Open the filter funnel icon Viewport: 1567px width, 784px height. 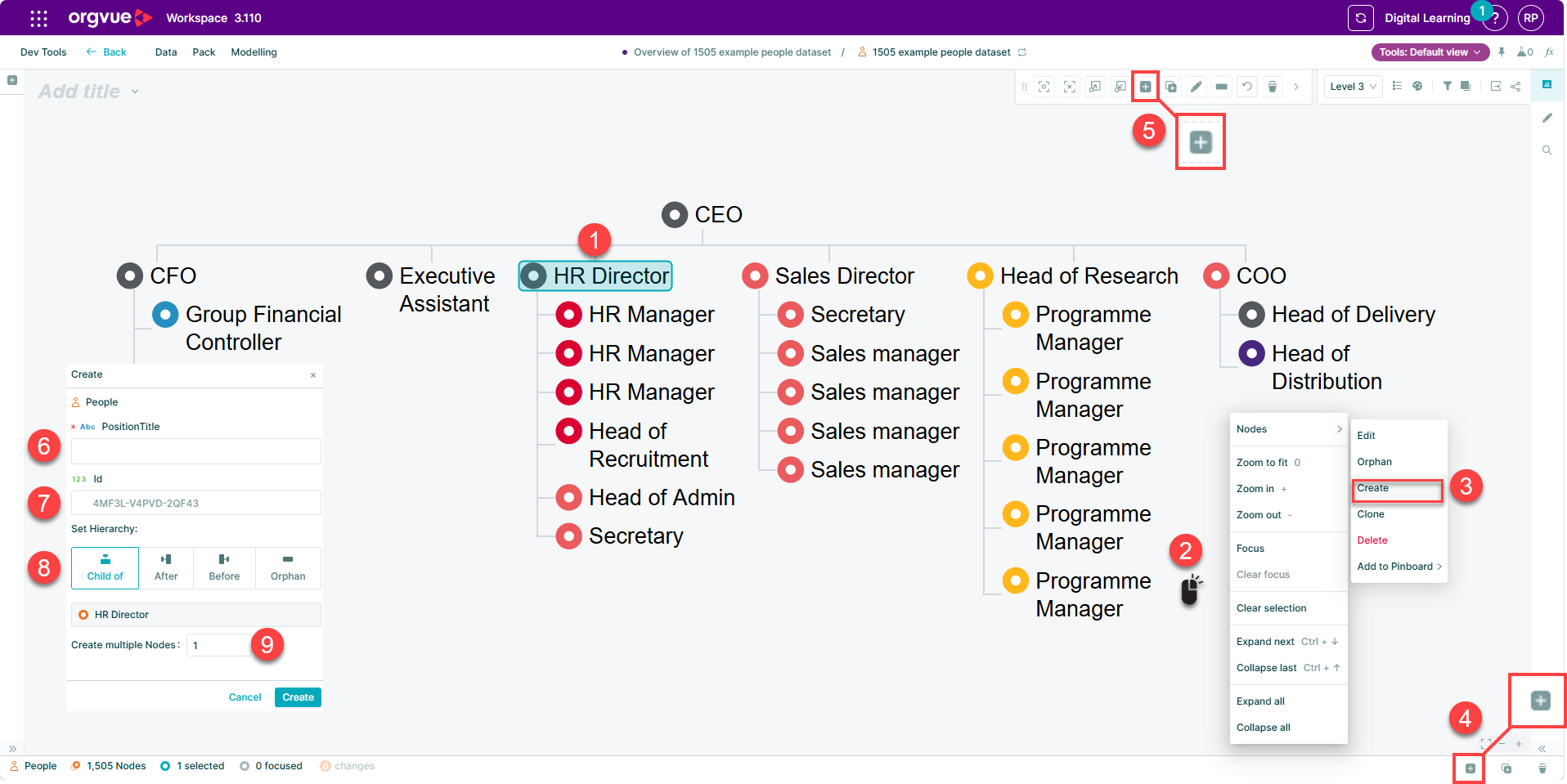tap(1447, 86)
